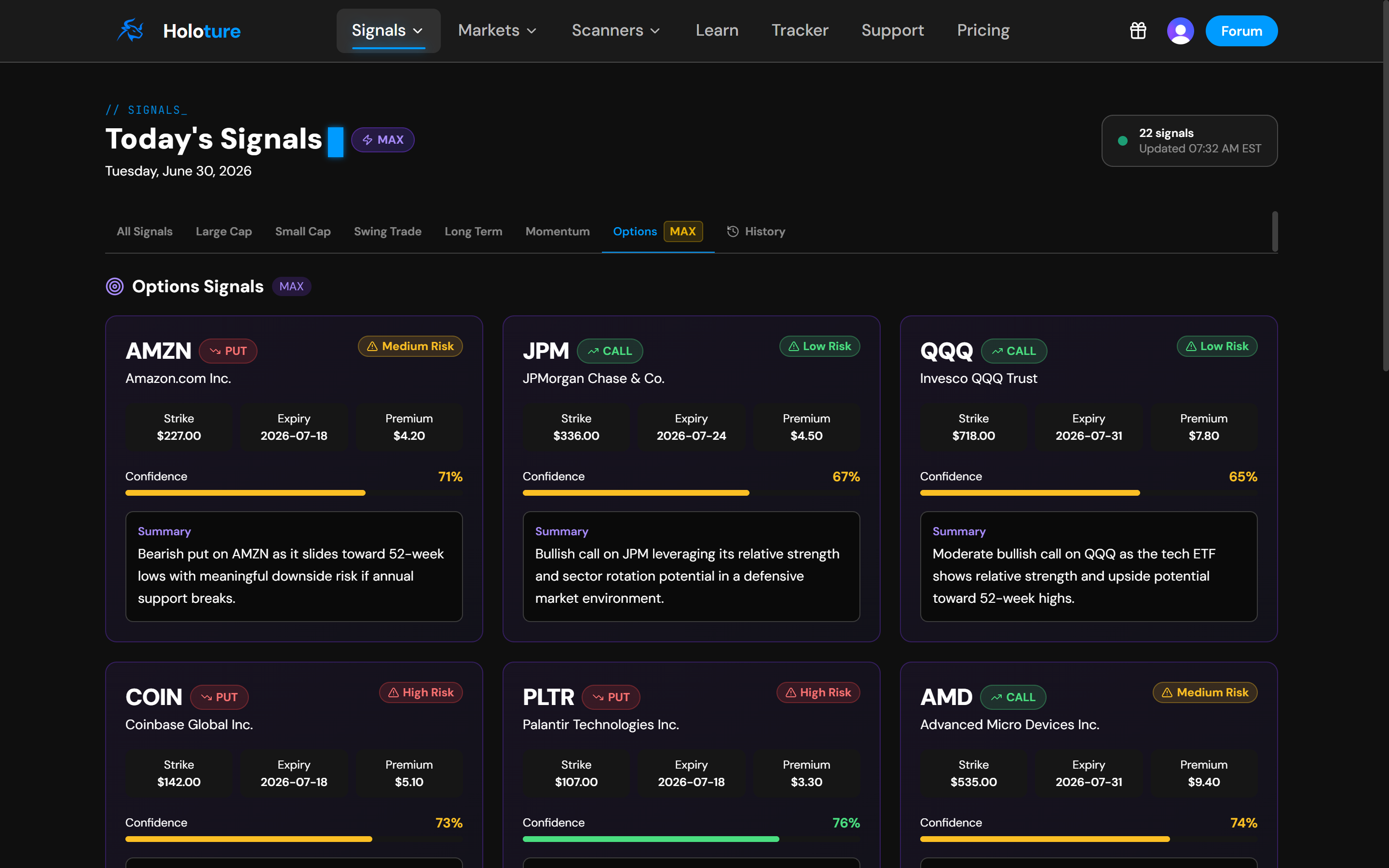
Task: Click the Holoture bird logo icon
Action: [130, 30]
